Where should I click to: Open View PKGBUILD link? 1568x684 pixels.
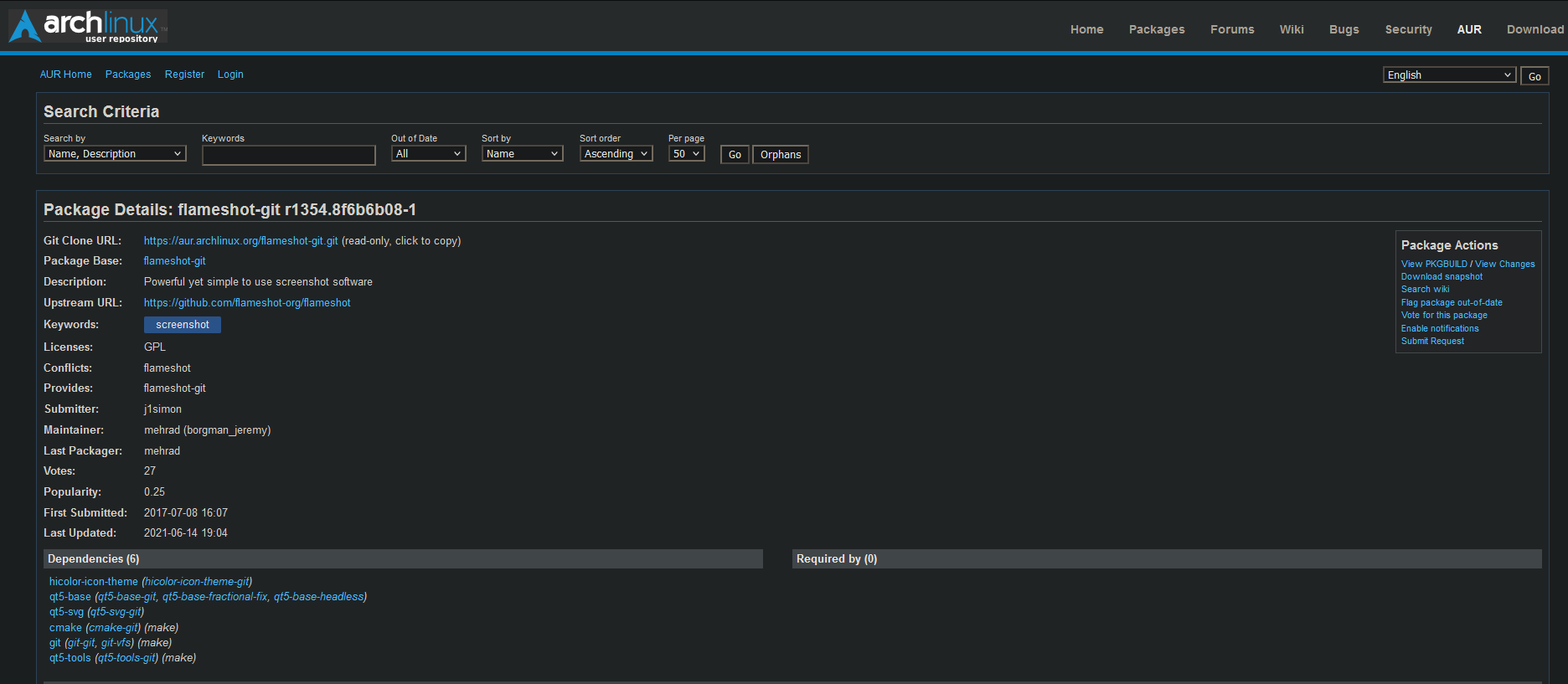point(1434,264)
